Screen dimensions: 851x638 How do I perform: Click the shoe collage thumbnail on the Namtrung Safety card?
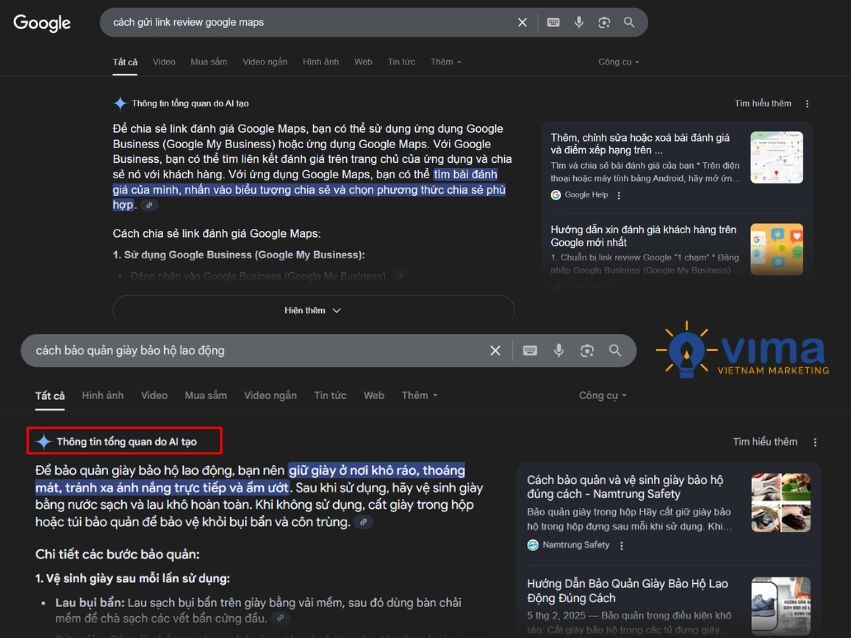(x=781, y=503)
